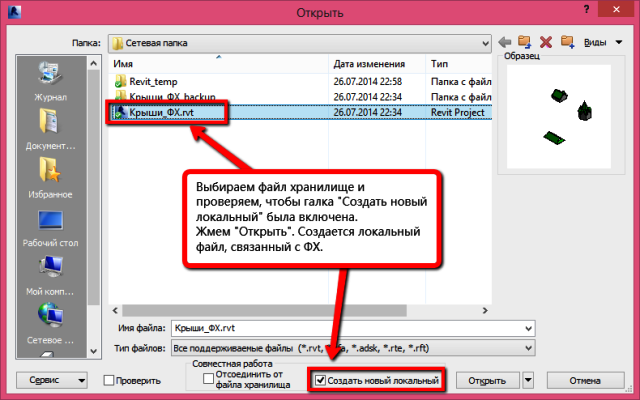Open the Документы places shortcut

click(x=50, y=129)
